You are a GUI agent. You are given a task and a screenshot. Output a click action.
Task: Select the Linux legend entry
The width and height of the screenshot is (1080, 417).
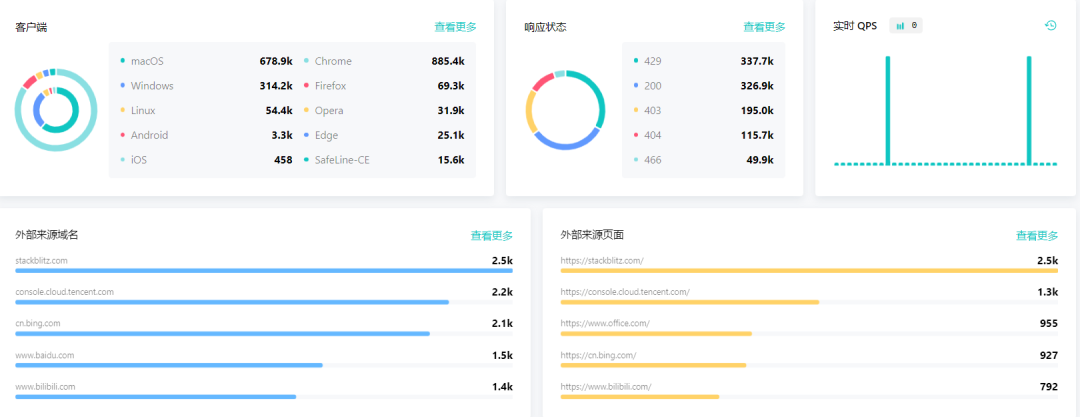pyautogui.click(x=206, y=110)
